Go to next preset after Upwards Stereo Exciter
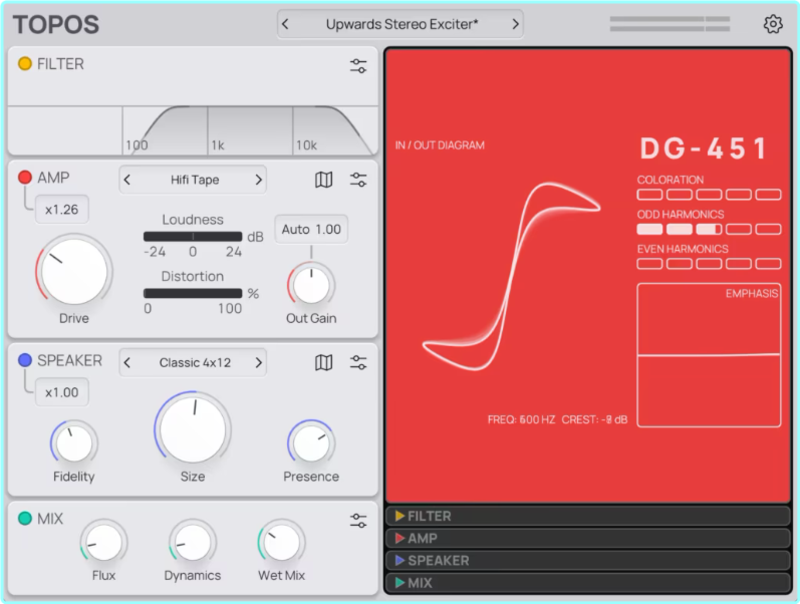800x604 pixels. (515, 24)
